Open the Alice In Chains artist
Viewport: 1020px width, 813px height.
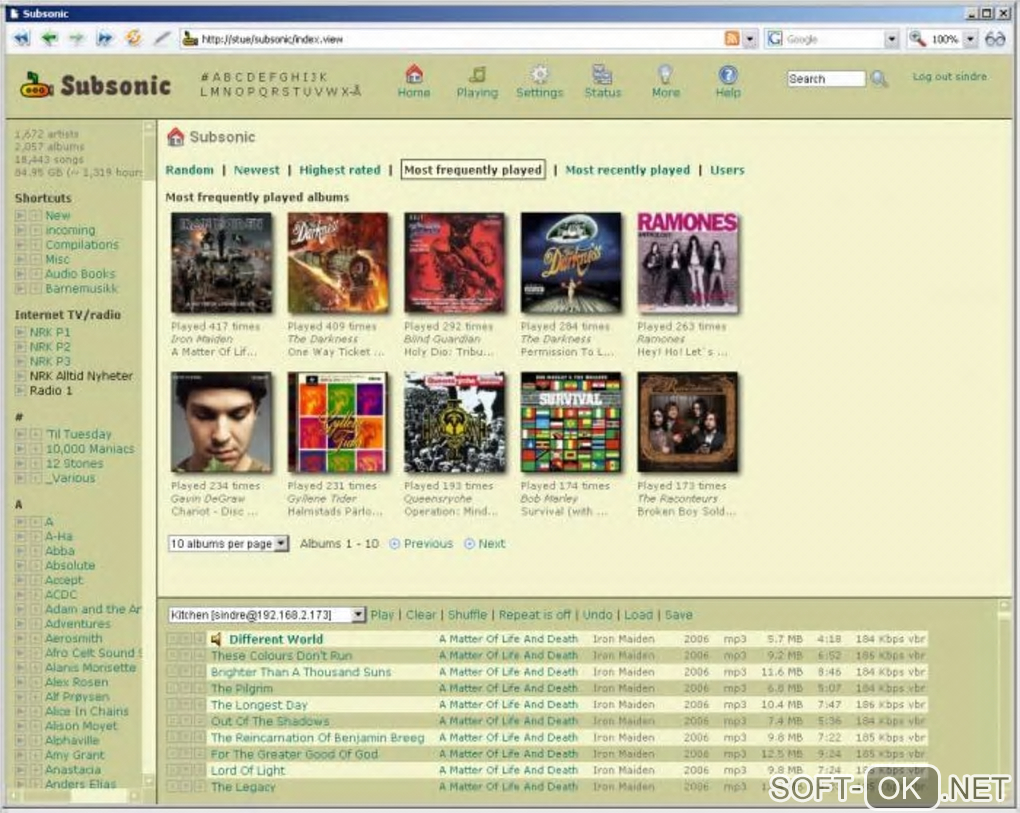click(x=87, y=712)
